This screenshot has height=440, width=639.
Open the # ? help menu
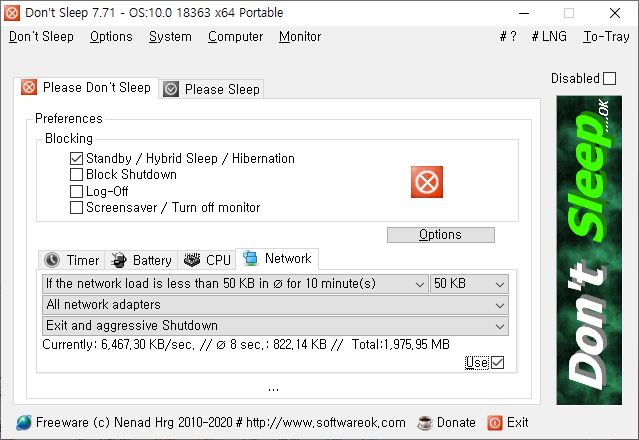(x=508, y=37)
